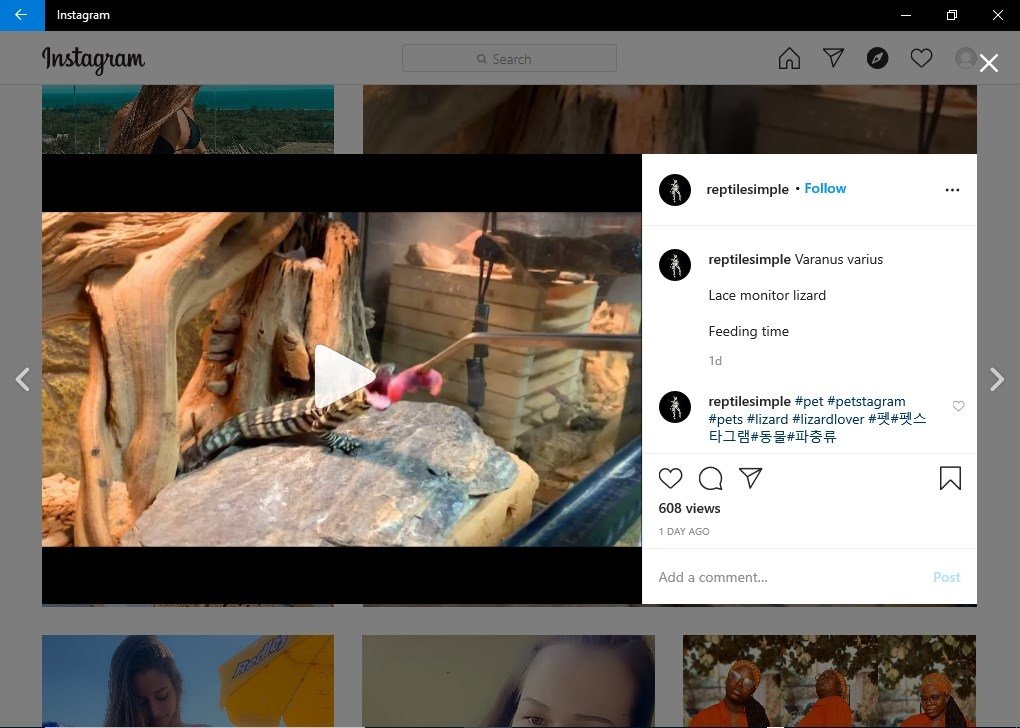Image resolution: width=1020 pixels, height=728 pixels.
Task: Open bottom middle face close-up thumbnail
Action: click(x=508, y=681)
